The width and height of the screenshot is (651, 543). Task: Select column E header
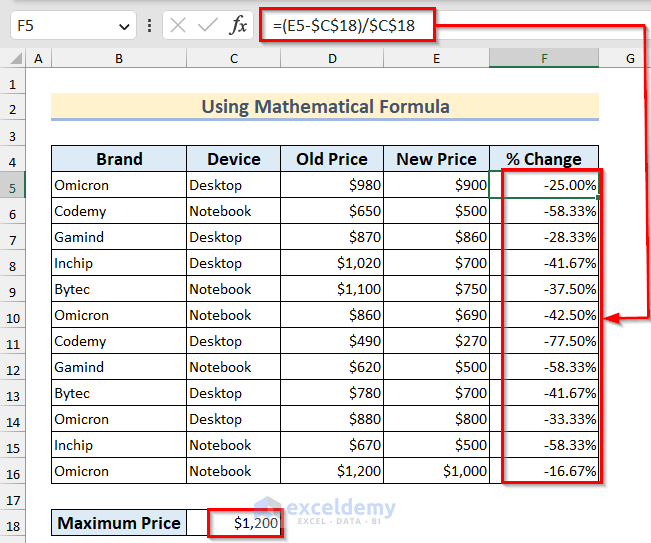coord(436,58)
